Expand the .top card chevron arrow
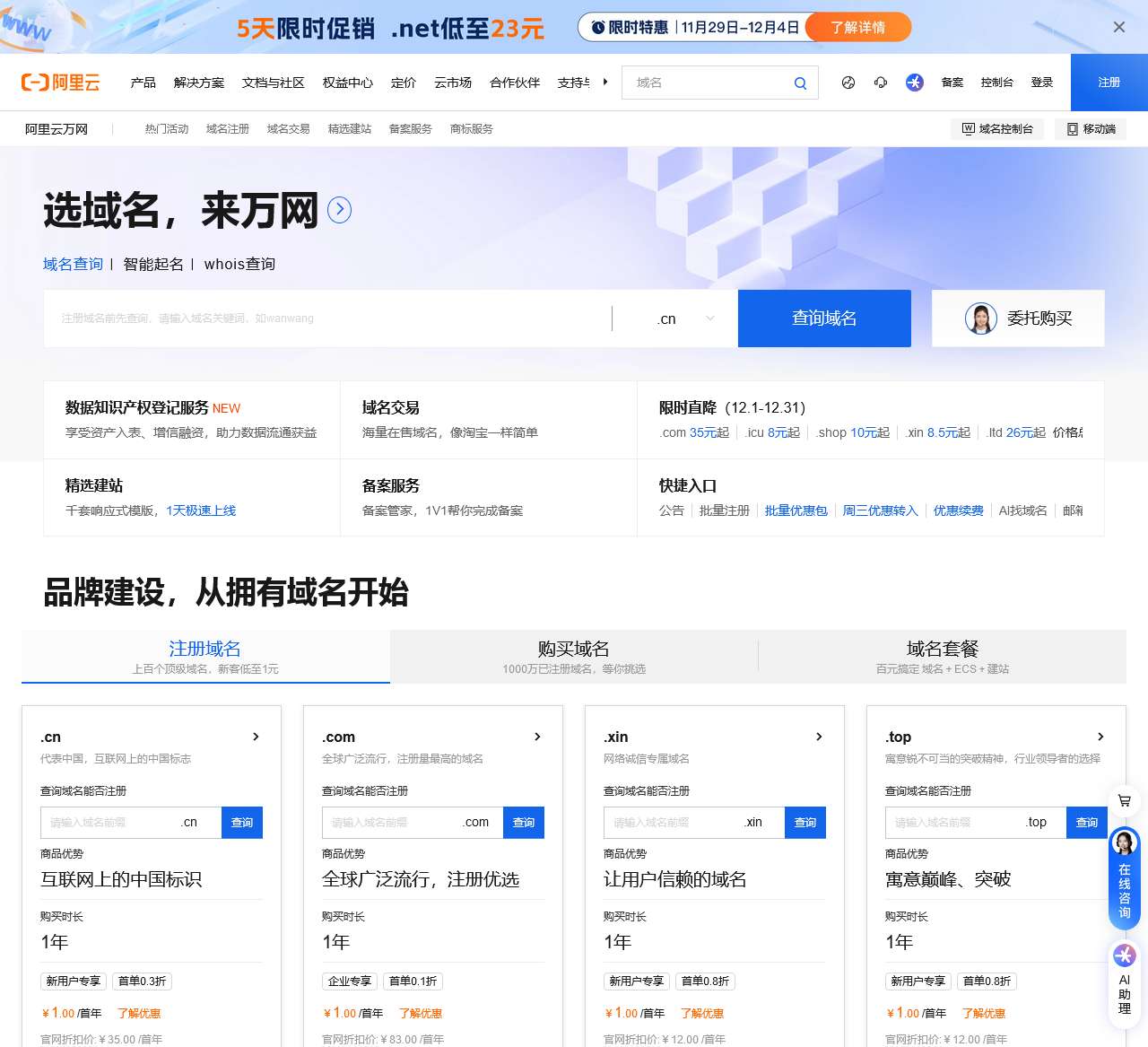The width and height of the screenshot is (1148, 1047). coord(1100,737)
